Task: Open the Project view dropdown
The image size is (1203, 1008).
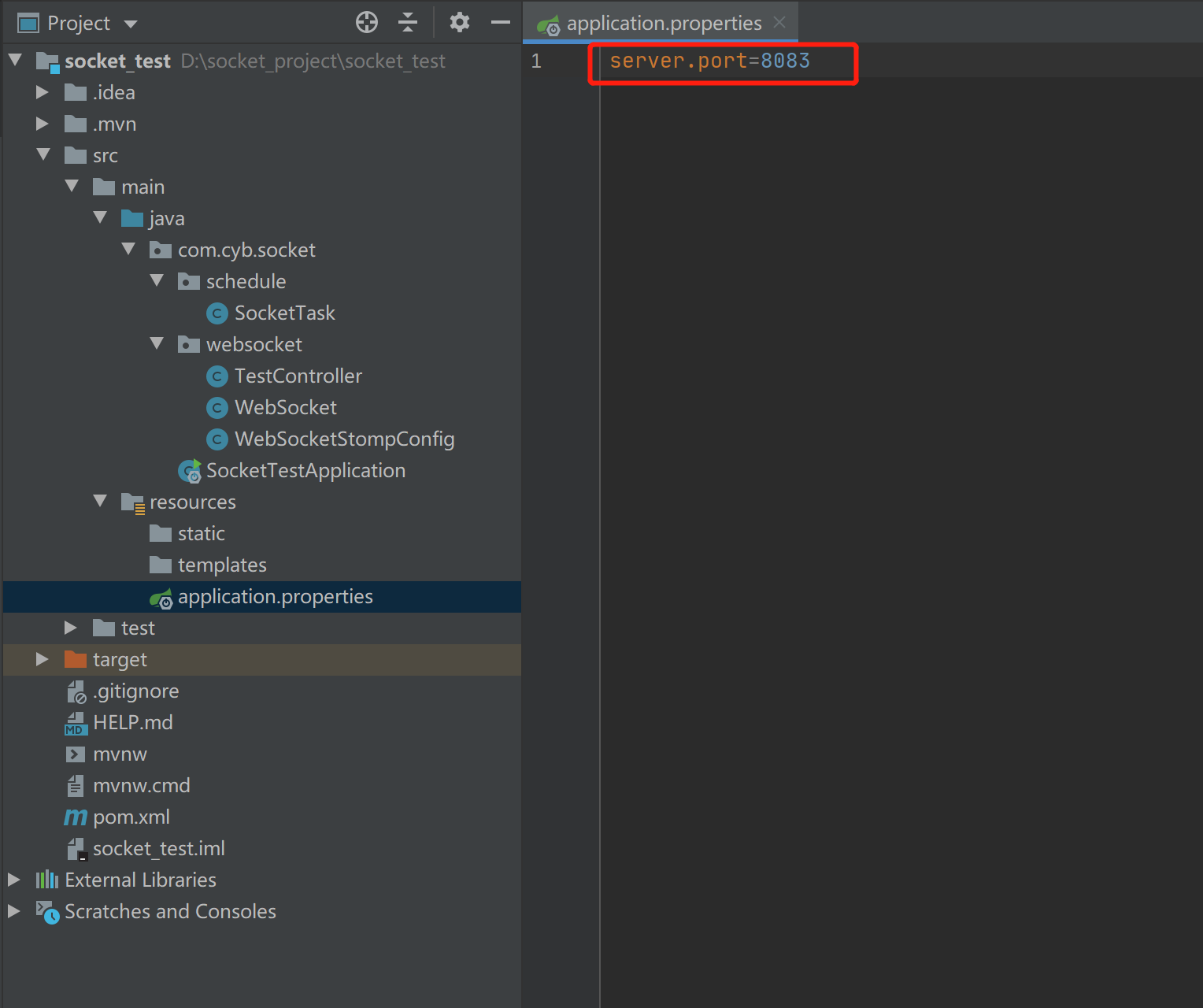Action: [x=130, y=22]
